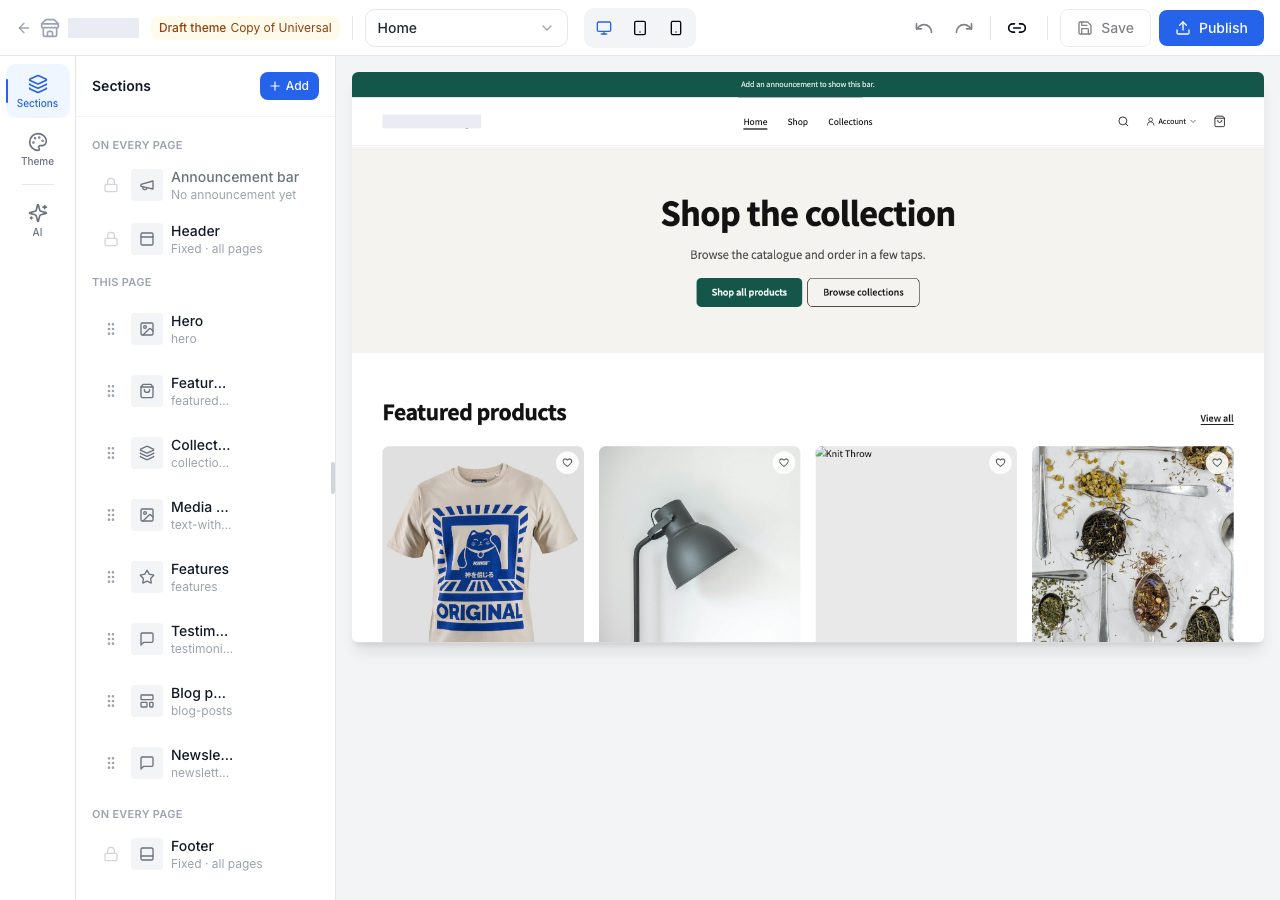Click the Save button

tap(1105, 28)
